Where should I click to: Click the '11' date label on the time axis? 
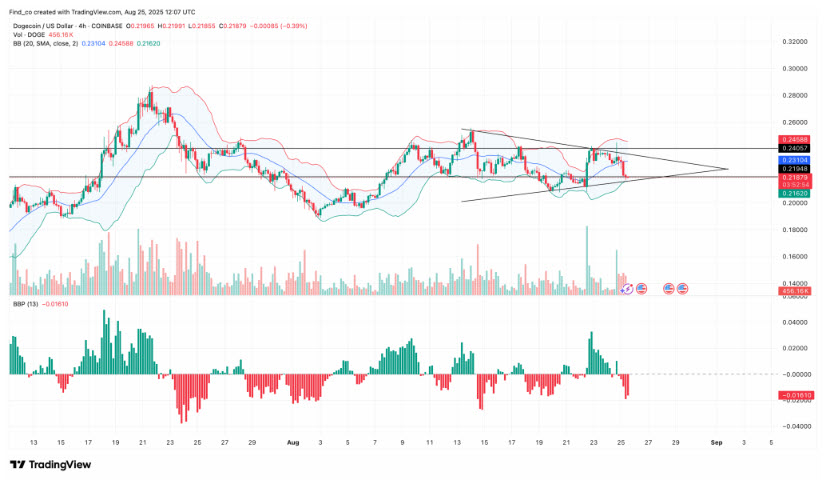[x=429, y=443]
